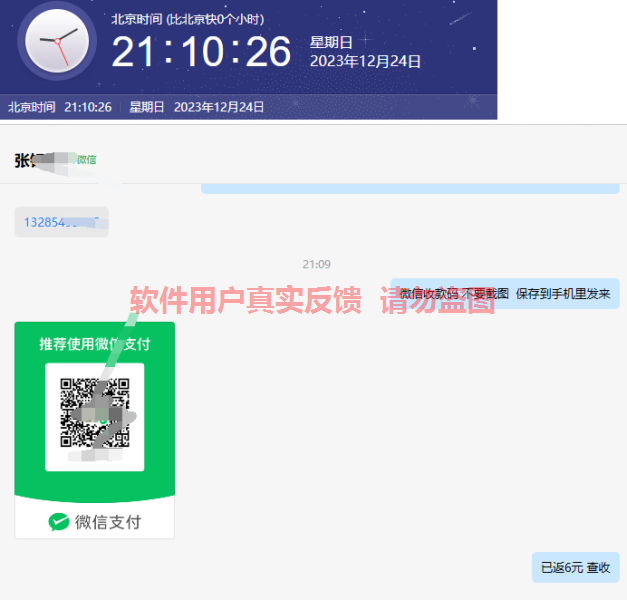Click the 星期日 label beside the big clock
Screen dimensions: 627x600
point(331,42)
